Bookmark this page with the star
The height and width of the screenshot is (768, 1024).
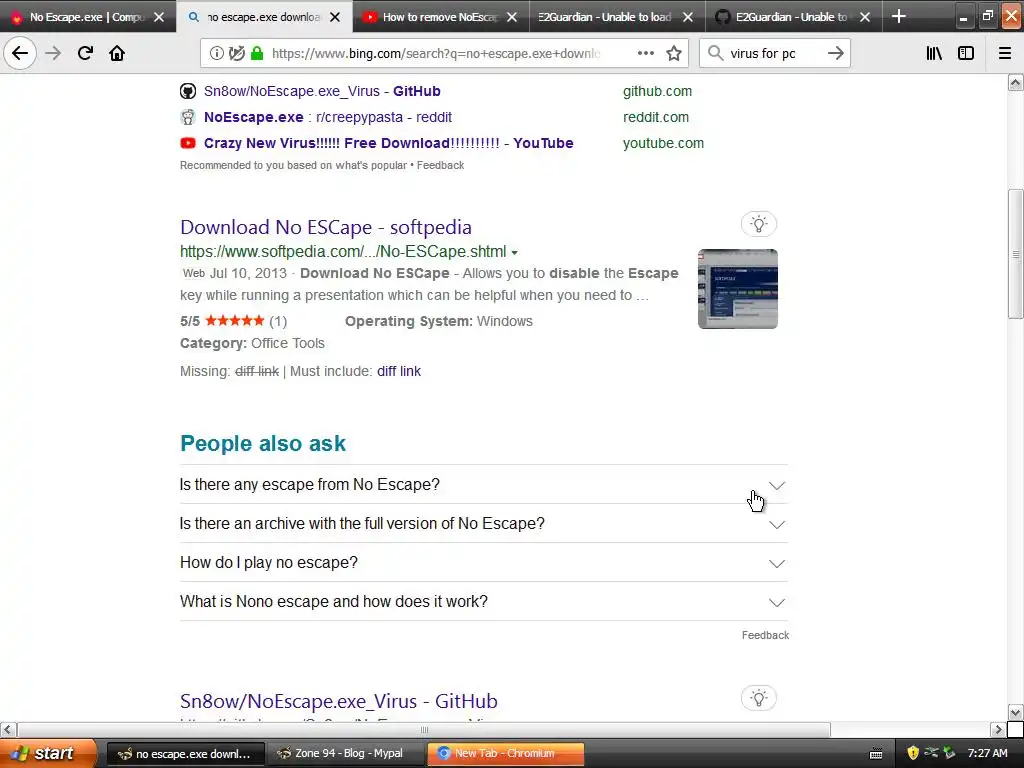(x=674, y=53)
